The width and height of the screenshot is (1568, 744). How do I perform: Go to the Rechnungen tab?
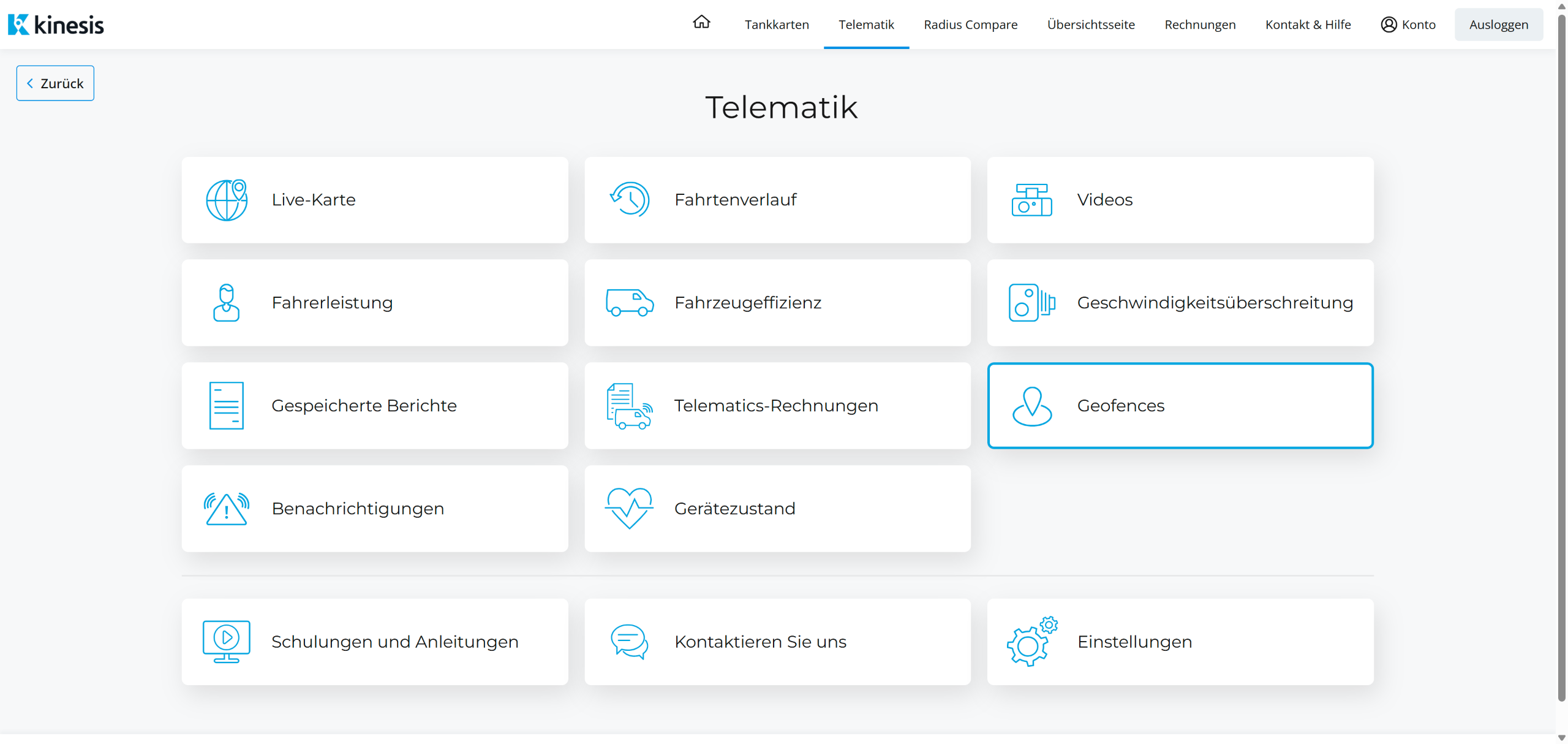pyautogui.click(x=1200, y=25)
